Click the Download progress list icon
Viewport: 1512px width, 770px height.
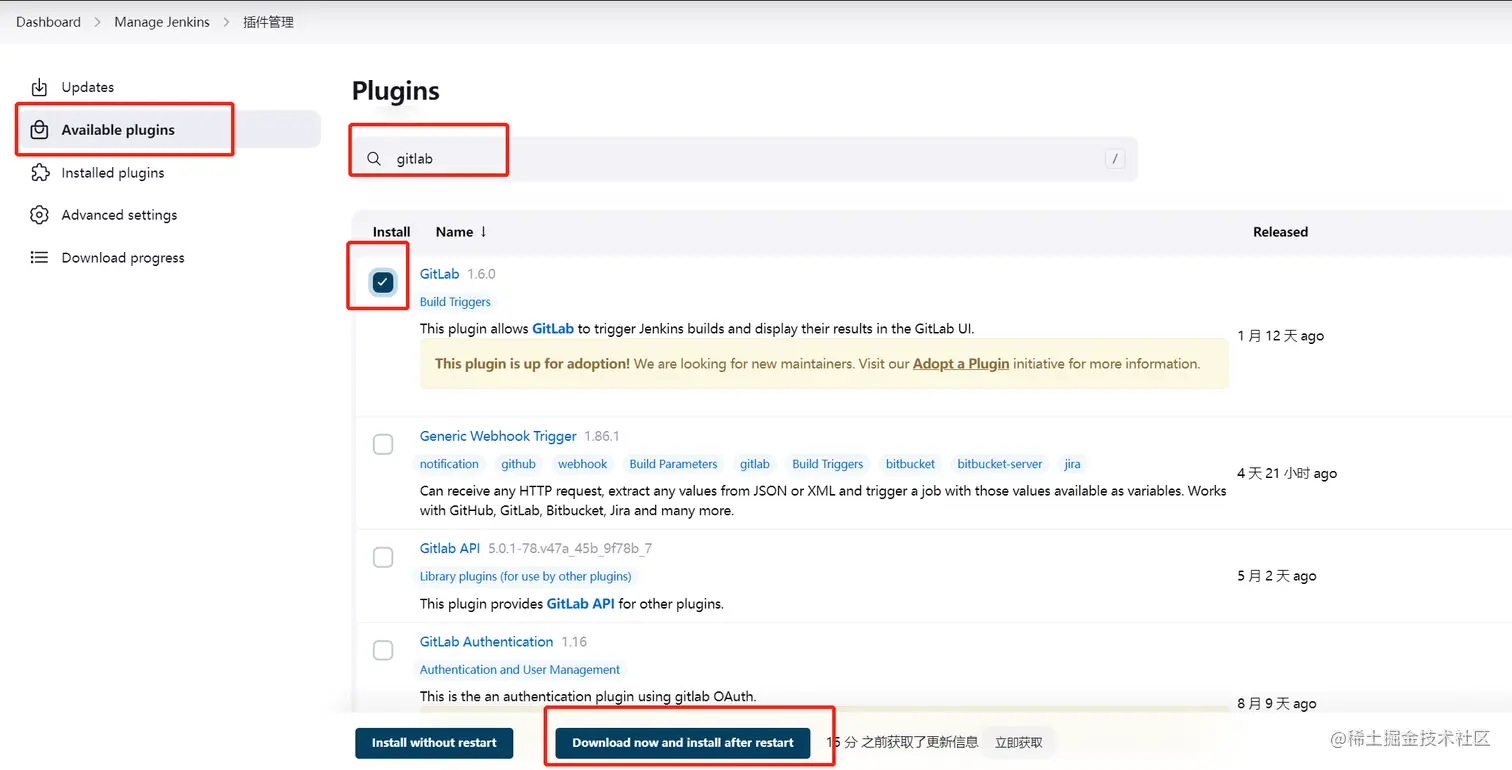tap(39, 258)
